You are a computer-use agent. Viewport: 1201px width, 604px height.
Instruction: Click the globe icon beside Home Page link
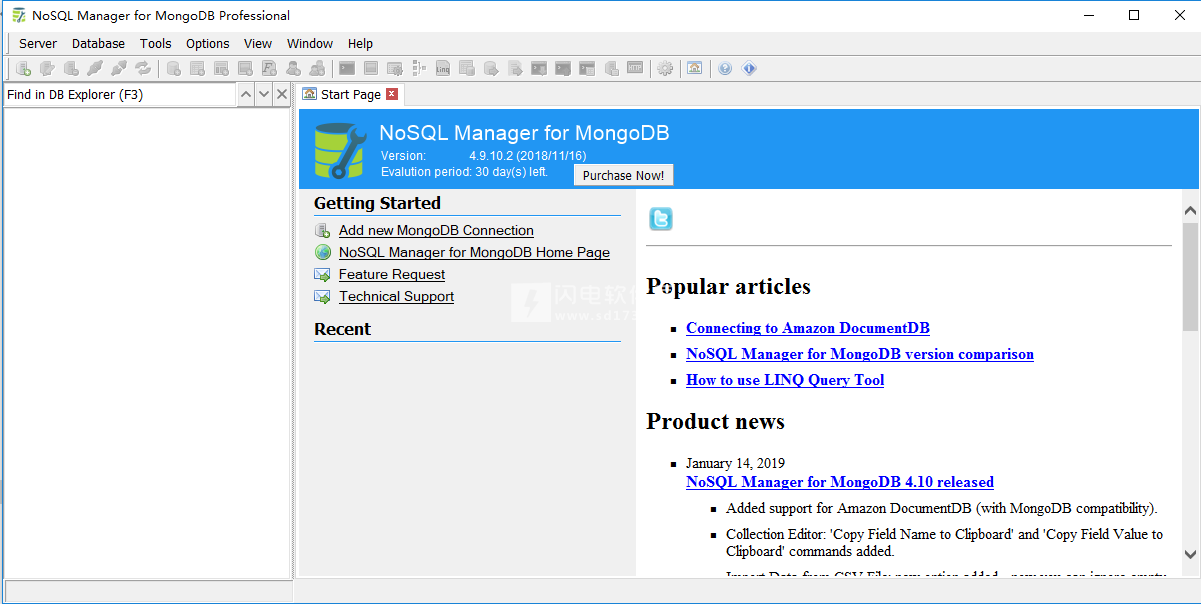pyautogui.click(x=323, y=252)
